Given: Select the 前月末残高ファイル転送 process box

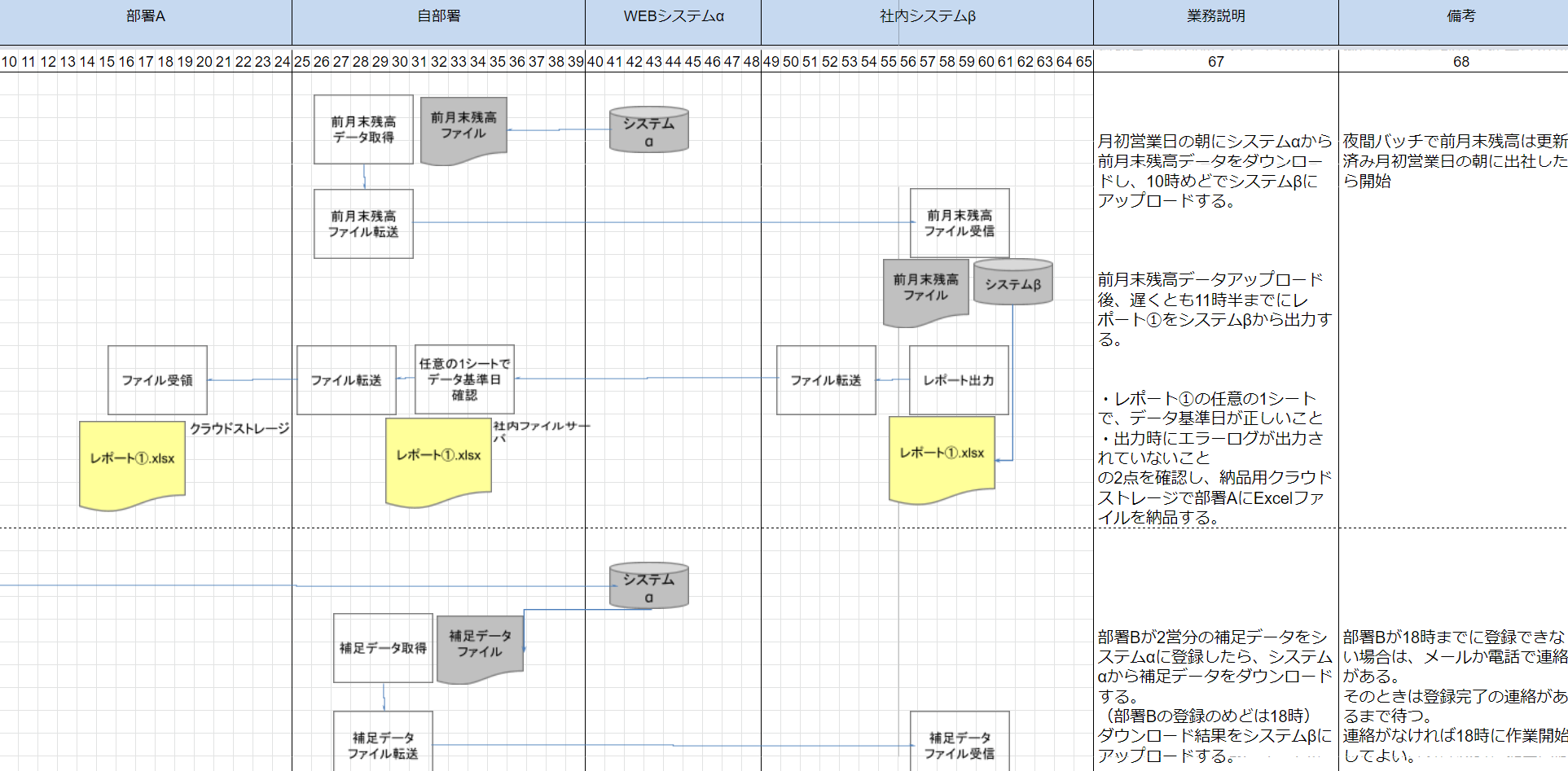Looking at the screenshot, I should (x=363, y=224).
